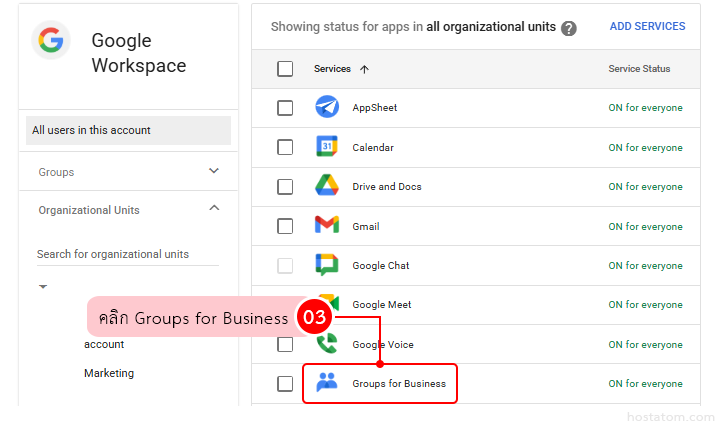720x426 pixels.
Task: Click the Search for organizational units field
Action: pos(128,254)
